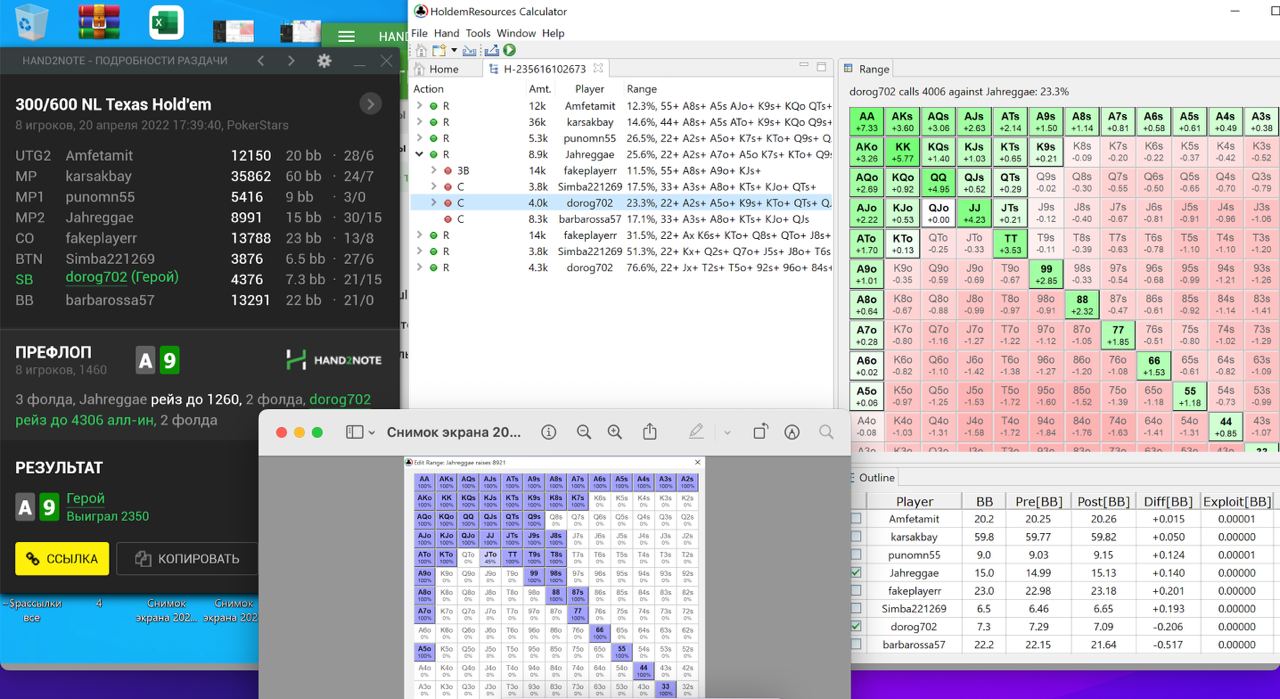Viewport: 1280px width, 699px height.
Task: Toggle the karsakbay checkbox in Outline
Action: coord(856,537)
